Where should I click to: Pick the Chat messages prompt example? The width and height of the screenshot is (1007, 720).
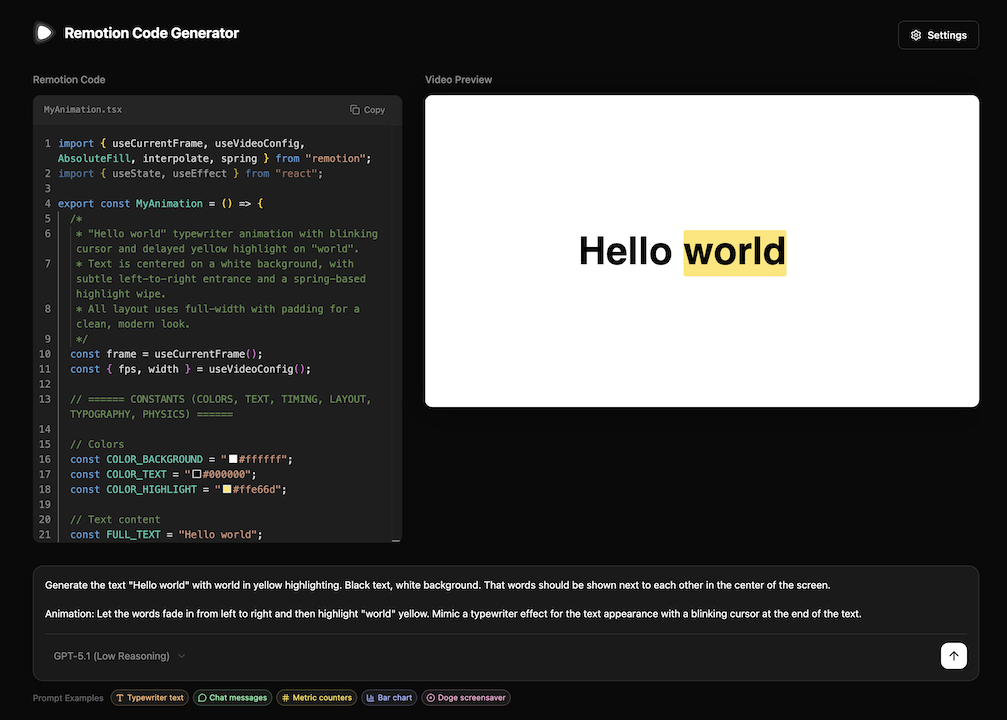232,698
